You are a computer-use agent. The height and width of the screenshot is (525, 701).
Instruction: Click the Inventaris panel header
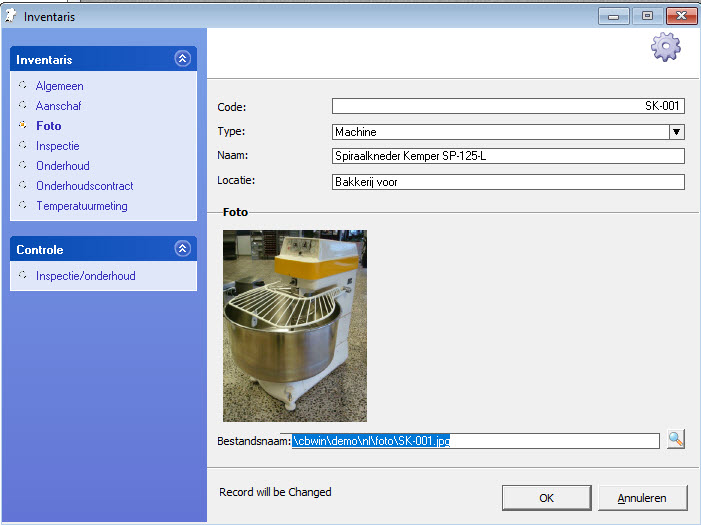point(103,59)
